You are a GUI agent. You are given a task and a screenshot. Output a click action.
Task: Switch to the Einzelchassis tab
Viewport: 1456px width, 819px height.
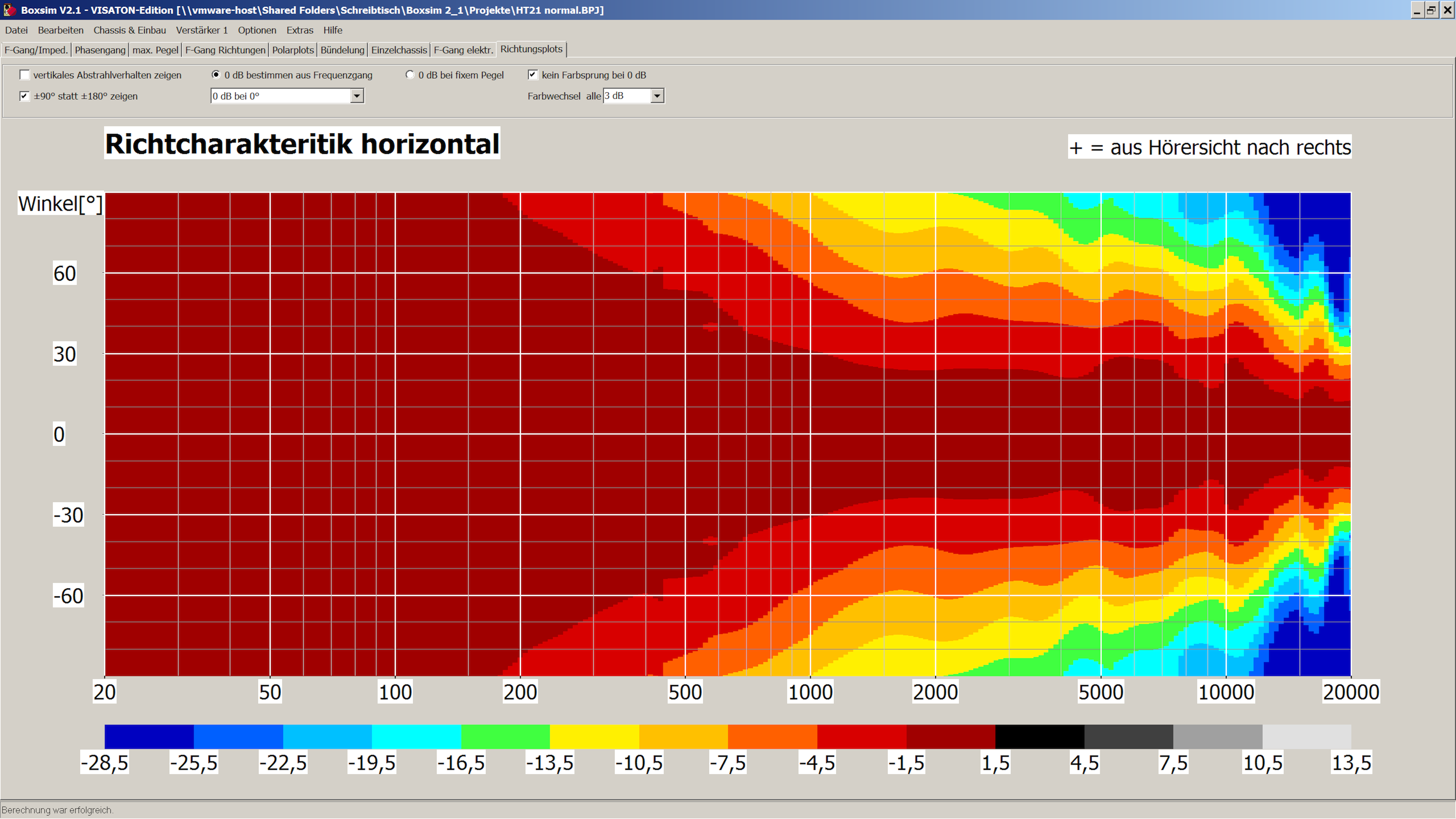[399, 50]
